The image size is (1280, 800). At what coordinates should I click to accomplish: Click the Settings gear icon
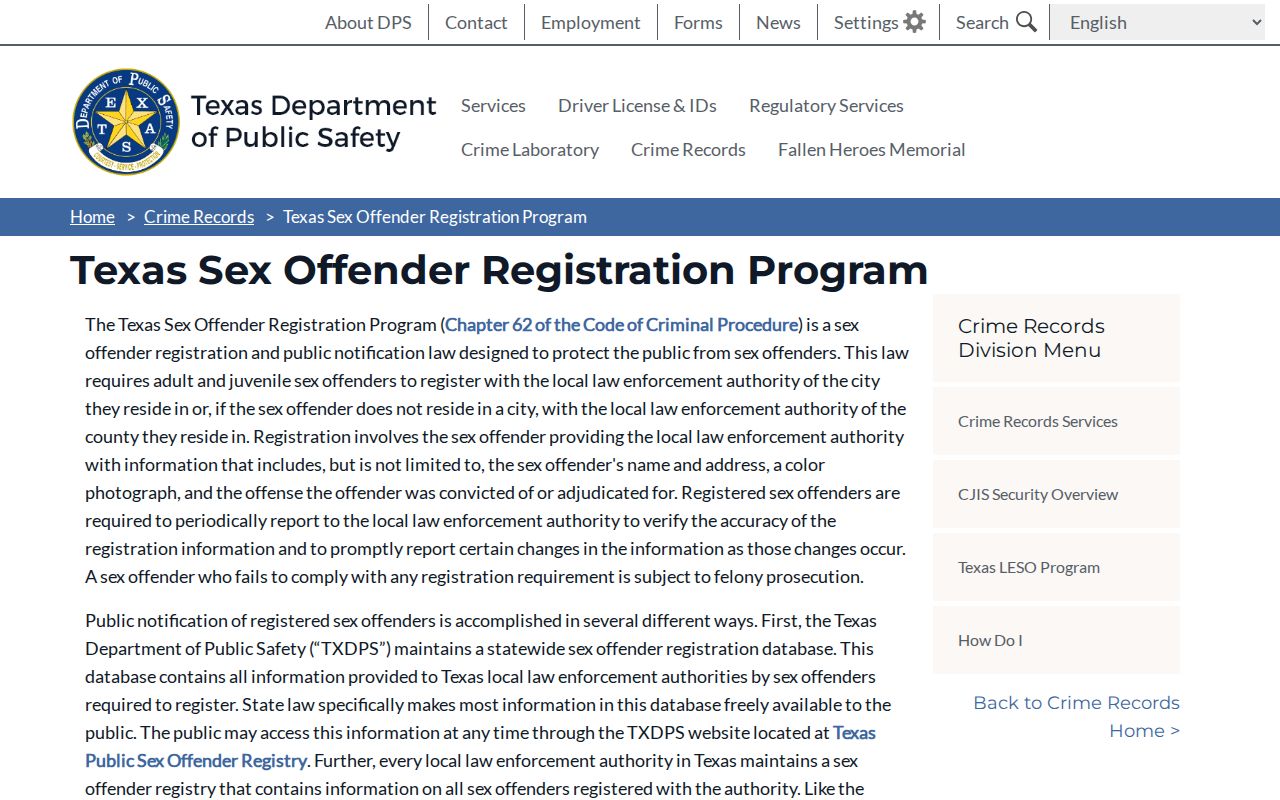coord(914,22)
